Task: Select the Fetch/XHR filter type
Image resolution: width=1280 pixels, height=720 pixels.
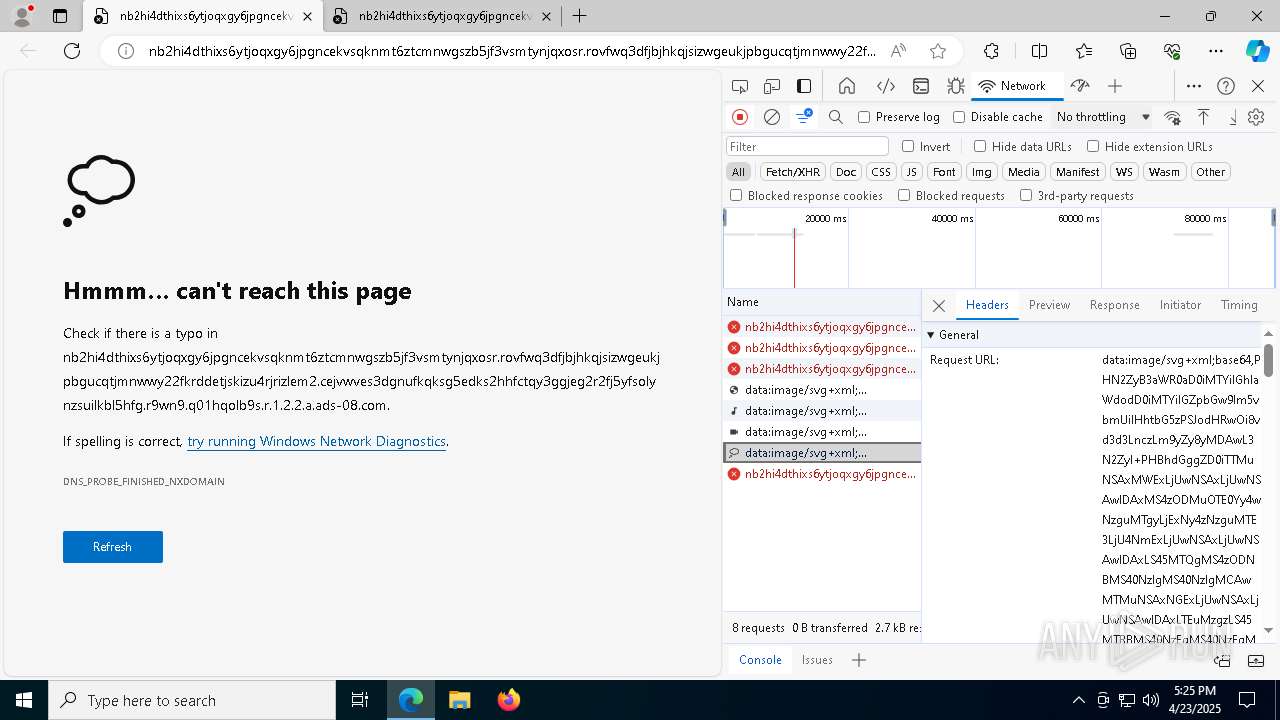Action: click(793, 172)
